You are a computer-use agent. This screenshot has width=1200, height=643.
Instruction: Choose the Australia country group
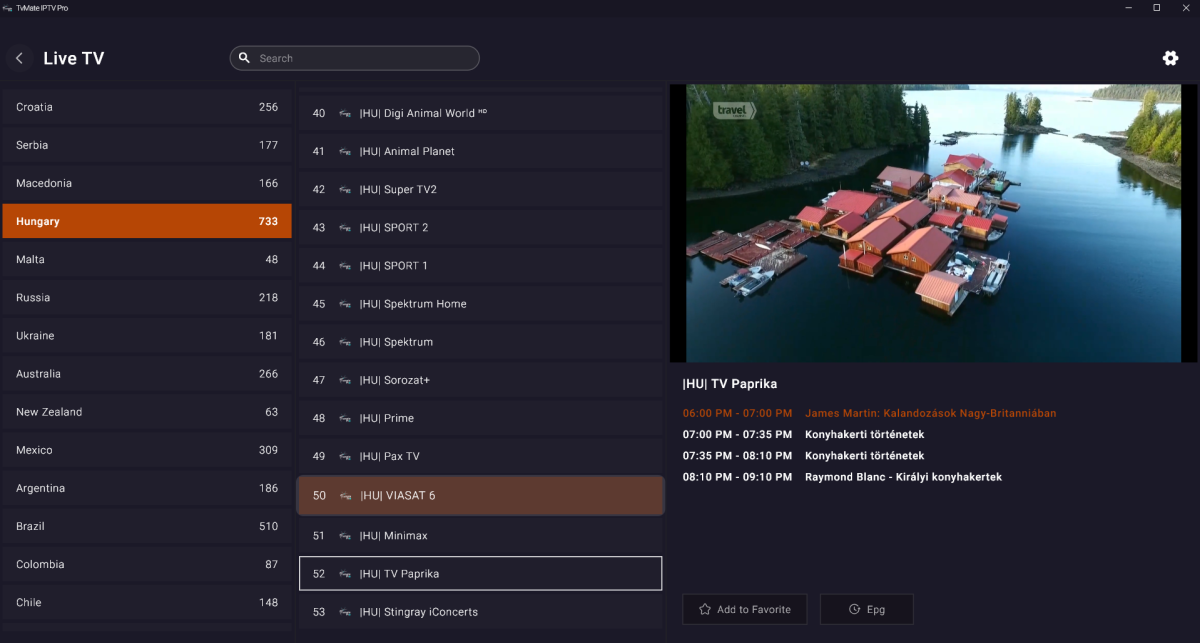point(146,374)
